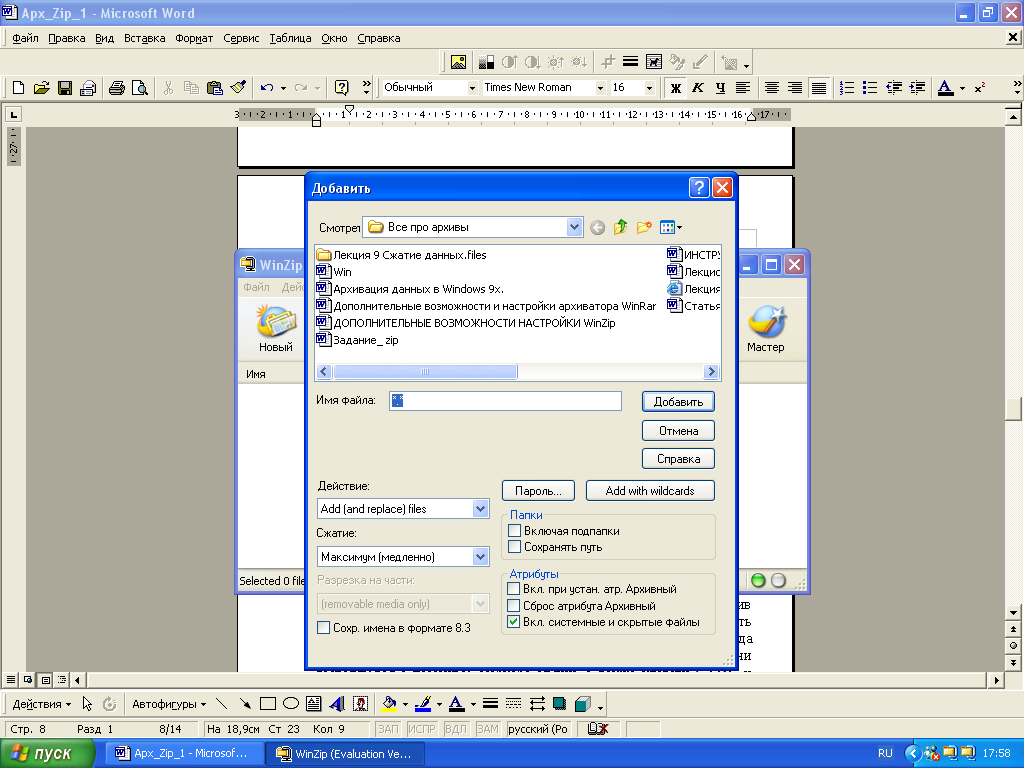Screen dimensions: 1024x768
Task: Open the Правка menu
Action: [x=67, y=38]
